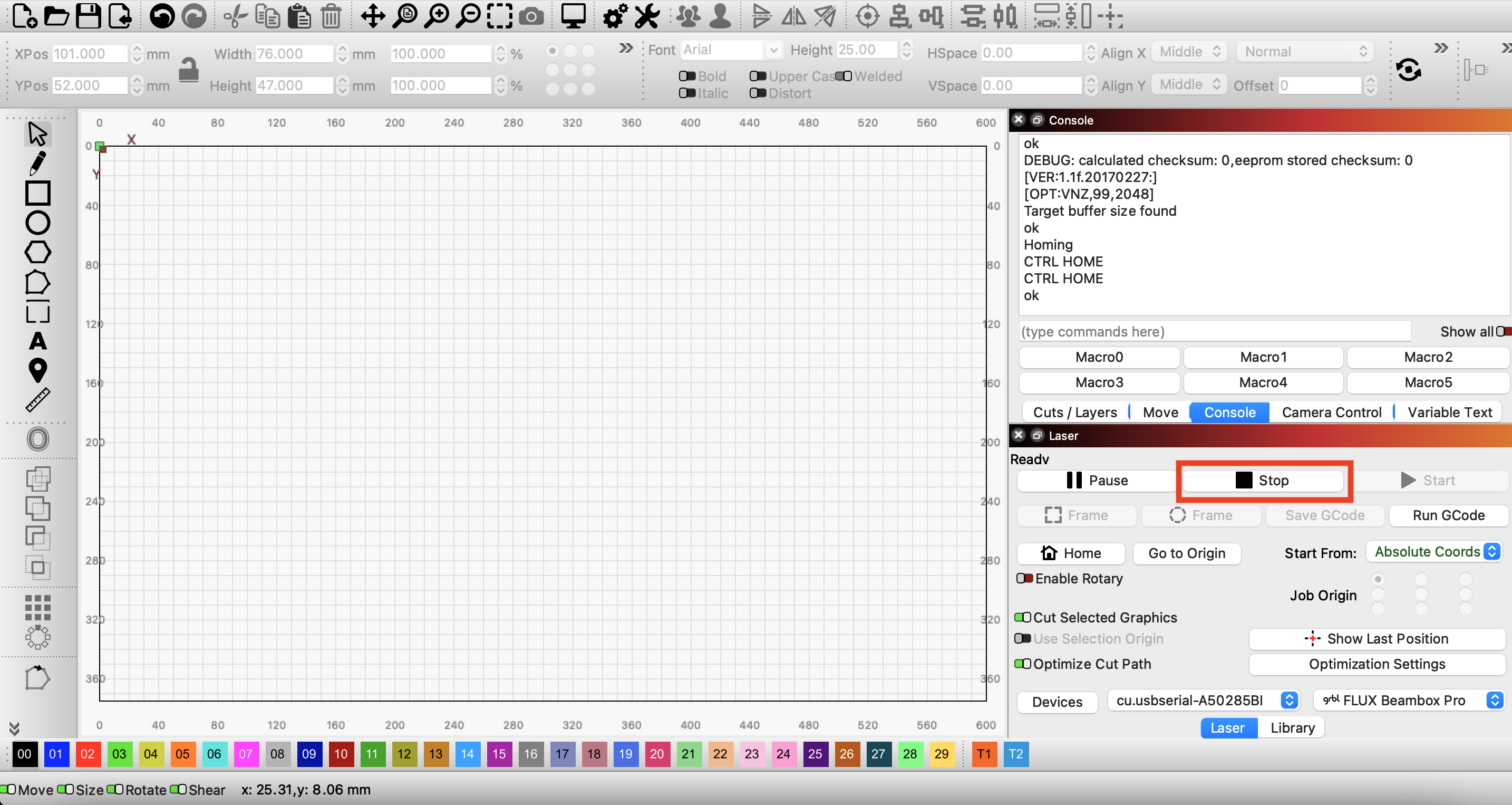
Task: Select the Rectangle drawing tool
Action: [x=37, y=193]
